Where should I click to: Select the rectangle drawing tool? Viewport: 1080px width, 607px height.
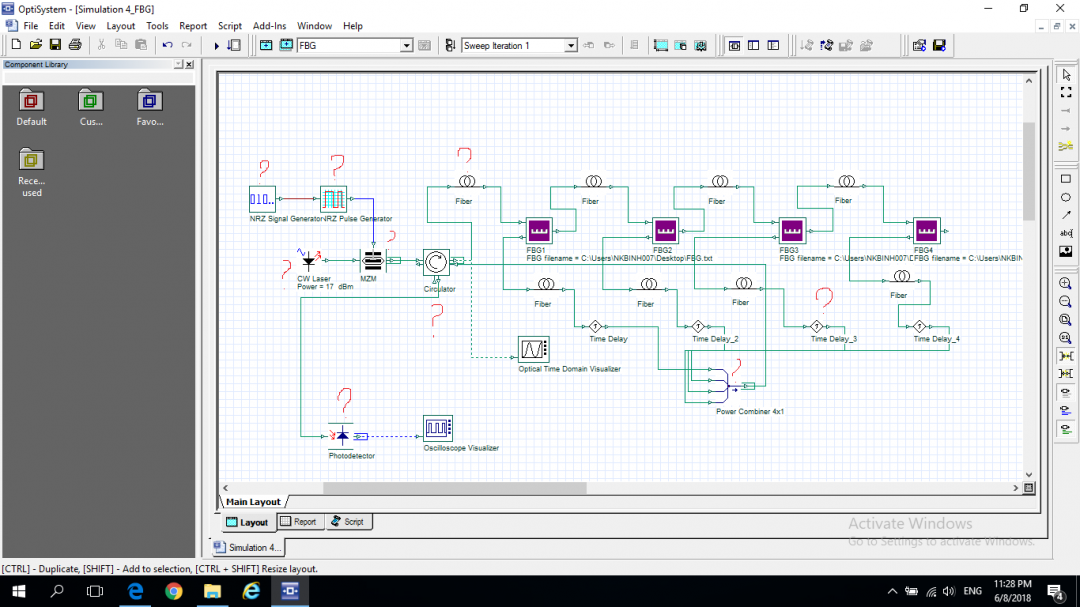[1064, 178]
